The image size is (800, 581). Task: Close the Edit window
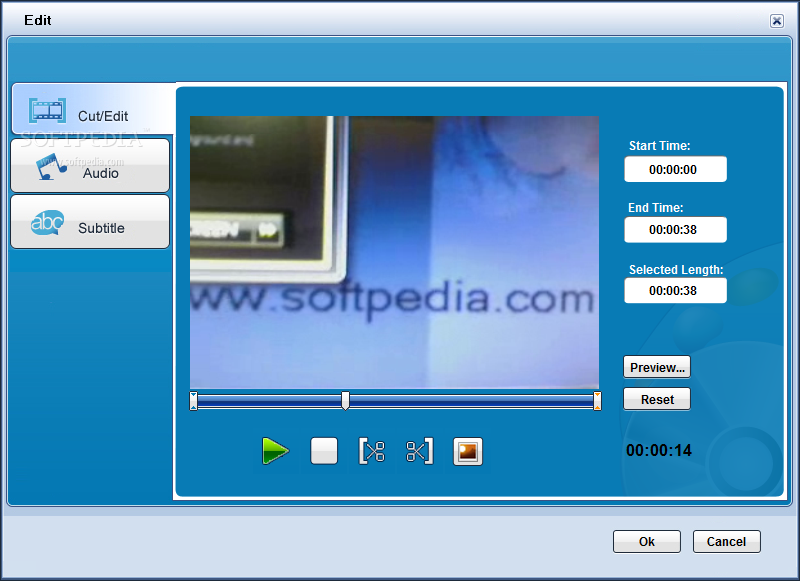pos(777,20)
